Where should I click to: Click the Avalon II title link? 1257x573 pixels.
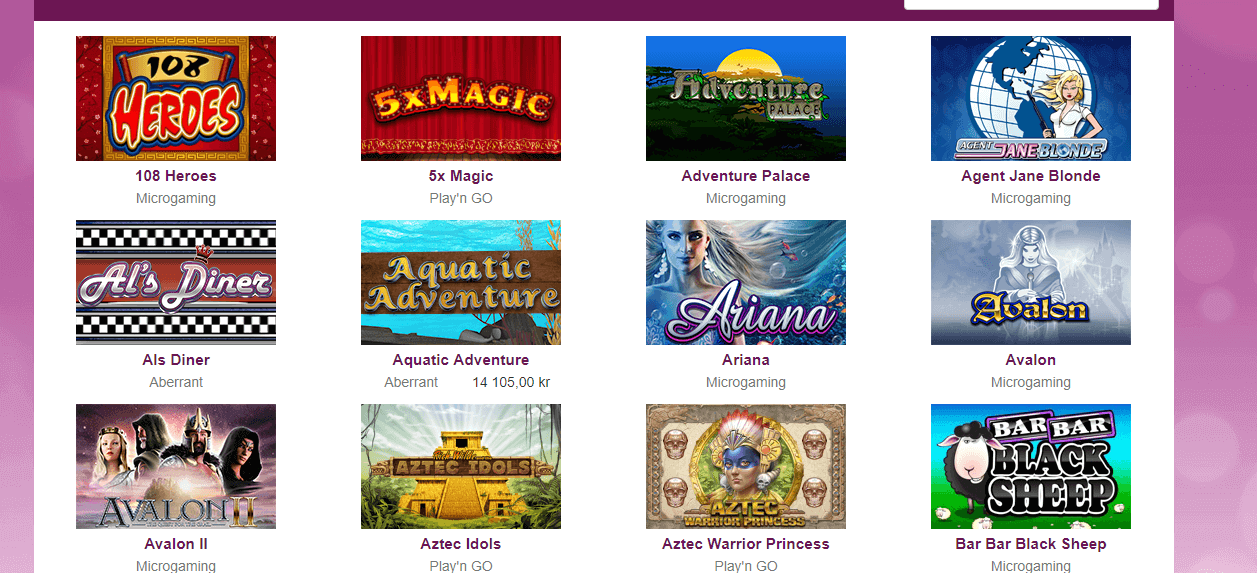coord(176,544)
